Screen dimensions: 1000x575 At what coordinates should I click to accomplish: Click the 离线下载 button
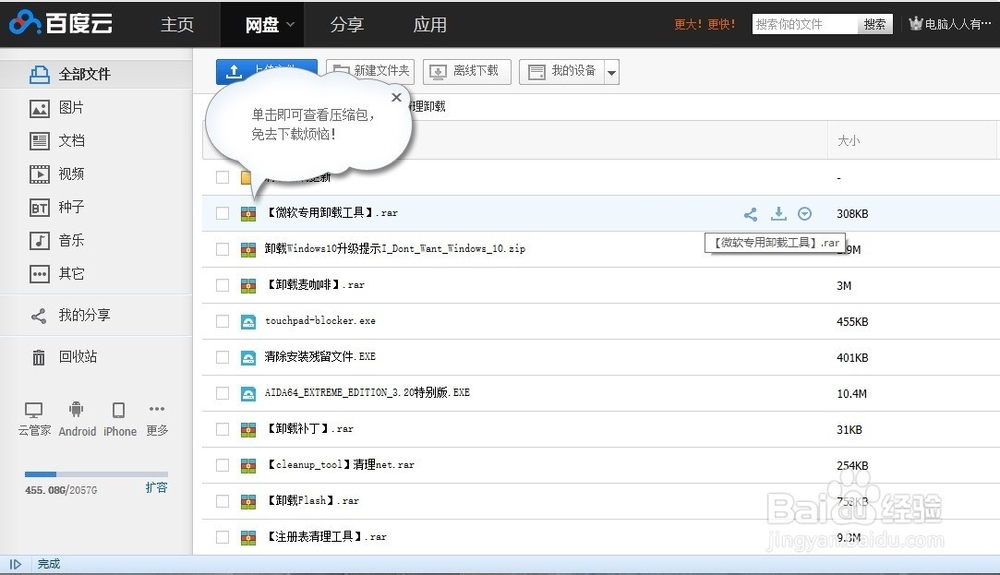[x=467, y=71]
